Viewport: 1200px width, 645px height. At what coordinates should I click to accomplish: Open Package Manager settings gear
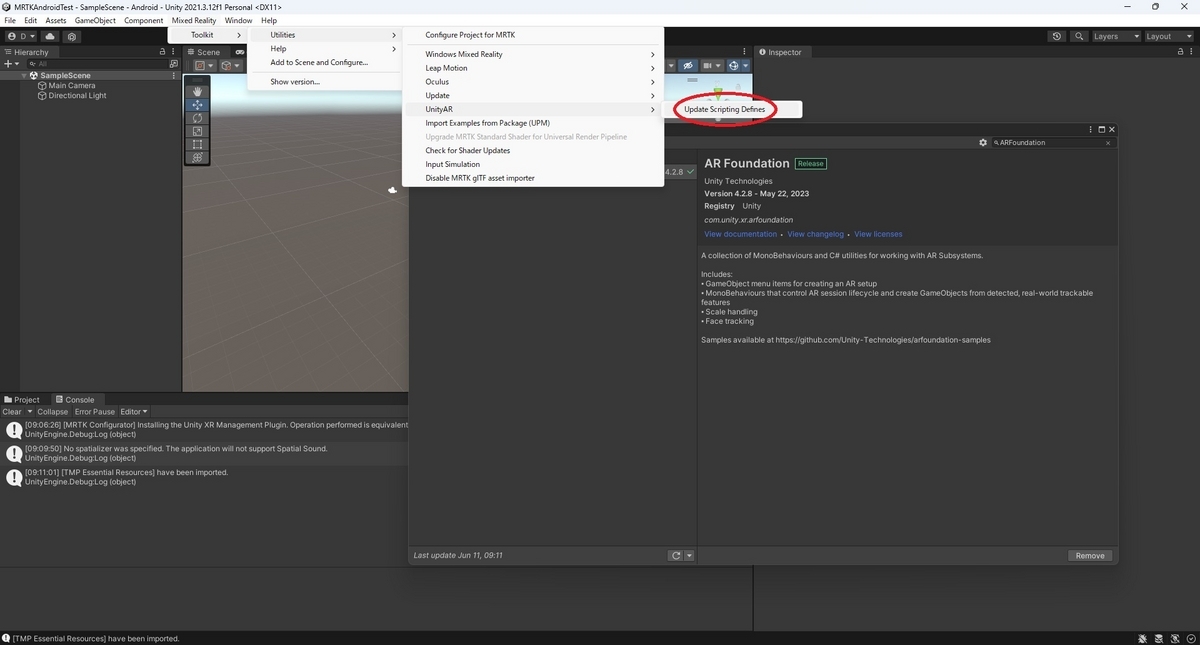point(983,143)
